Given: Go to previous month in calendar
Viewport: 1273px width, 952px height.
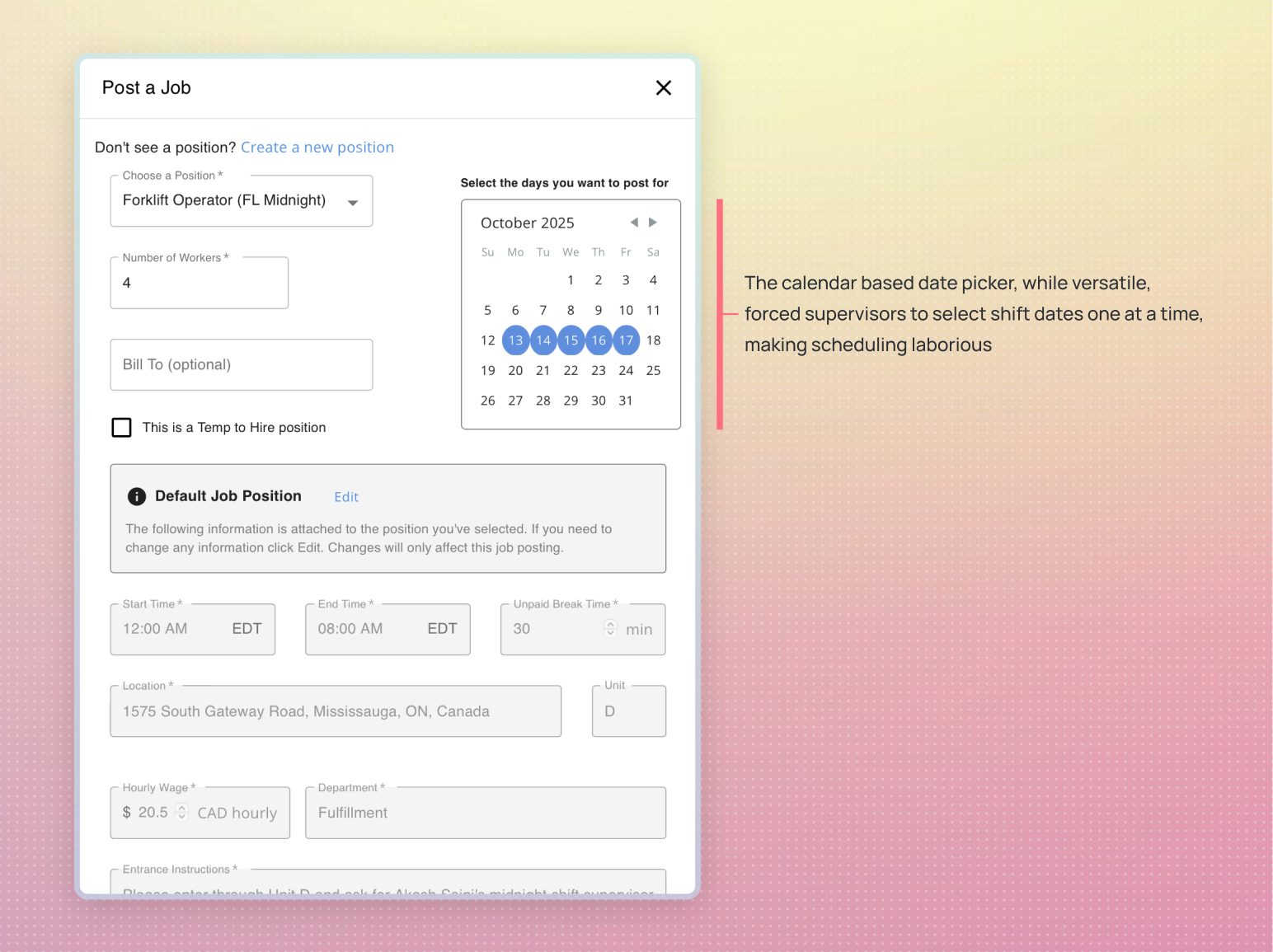Looking at the screenshot, I should coord(634,223).
